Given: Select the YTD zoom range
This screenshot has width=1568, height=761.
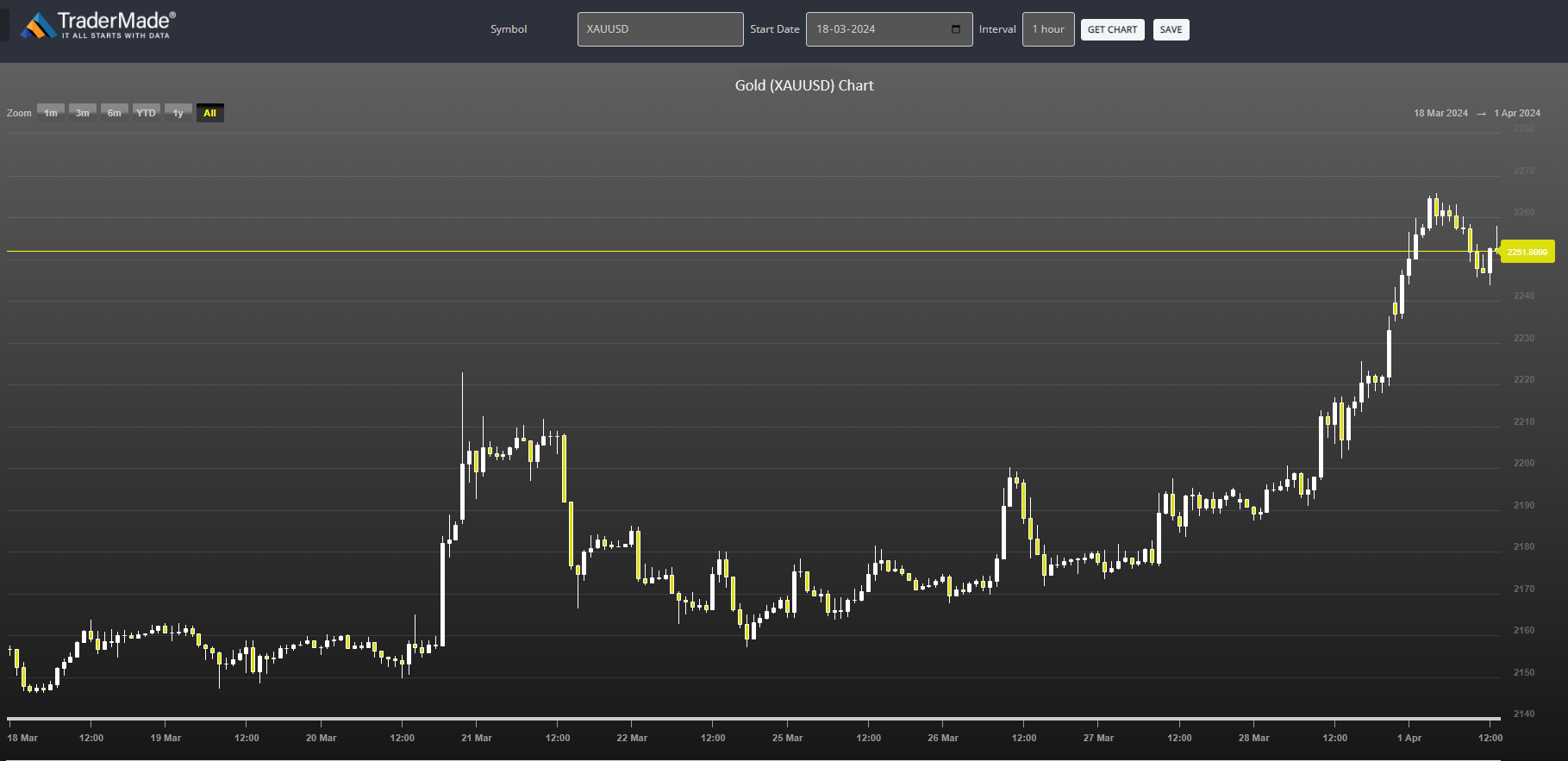Looking at the screenshot, I should (x=147, y=113).
